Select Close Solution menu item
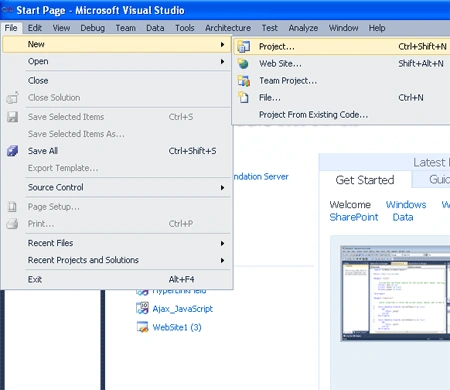 [117, 98]
